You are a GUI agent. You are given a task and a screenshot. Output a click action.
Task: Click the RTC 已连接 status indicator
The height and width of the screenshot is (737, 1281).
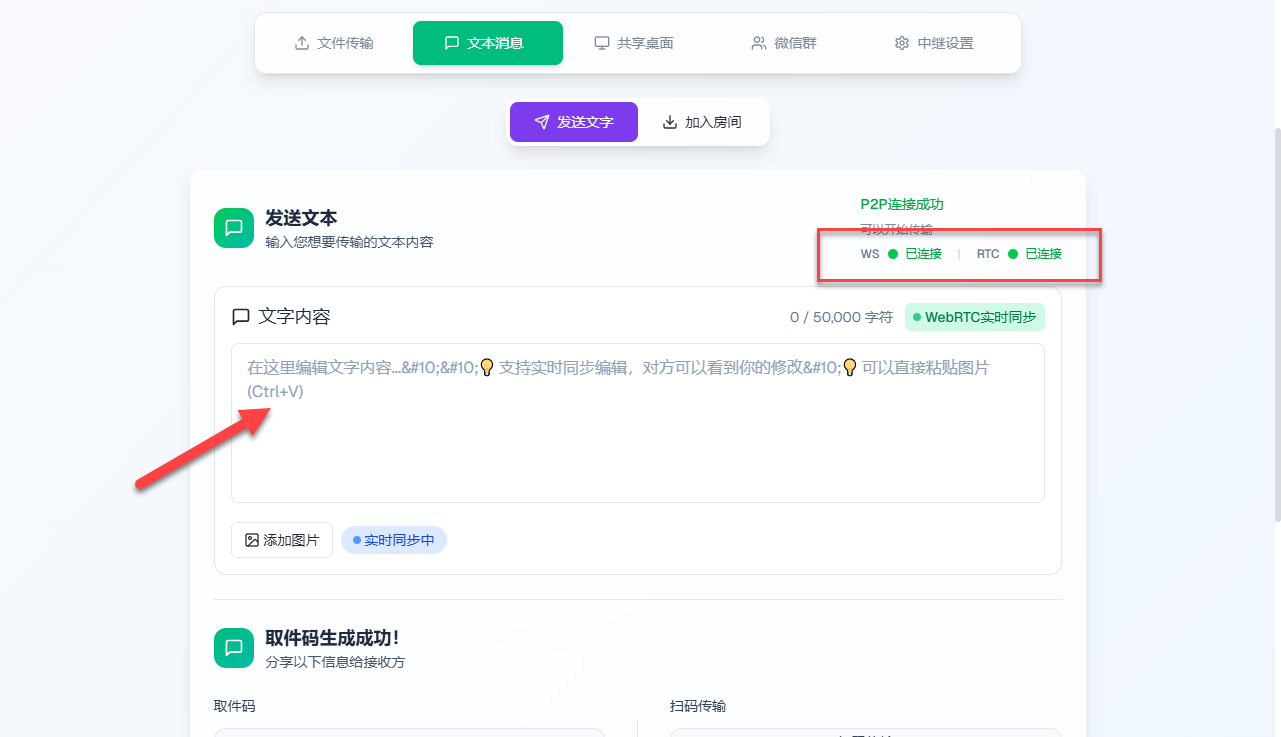1019,254
